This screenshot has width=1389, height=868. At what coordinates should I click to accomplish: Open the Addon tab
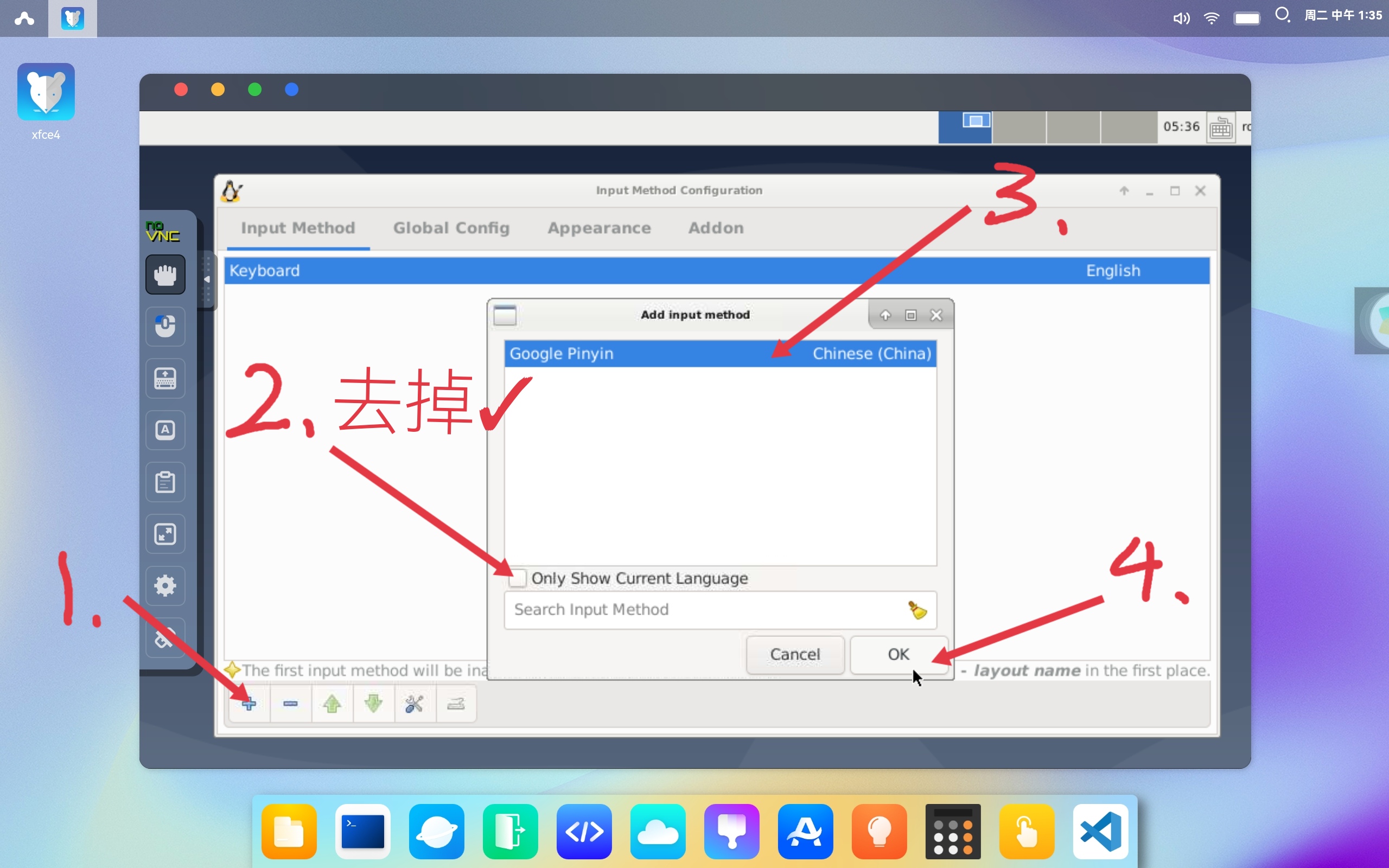pyautogui.click(x=716, y=228)
